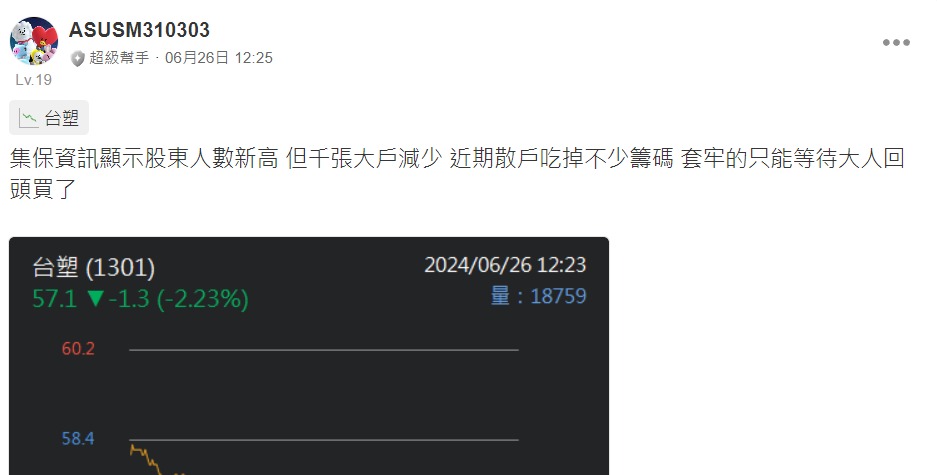This screenshot has height=475, width=937.
Task: Click the red 60.2 price axis label
Action: [78, 348]
